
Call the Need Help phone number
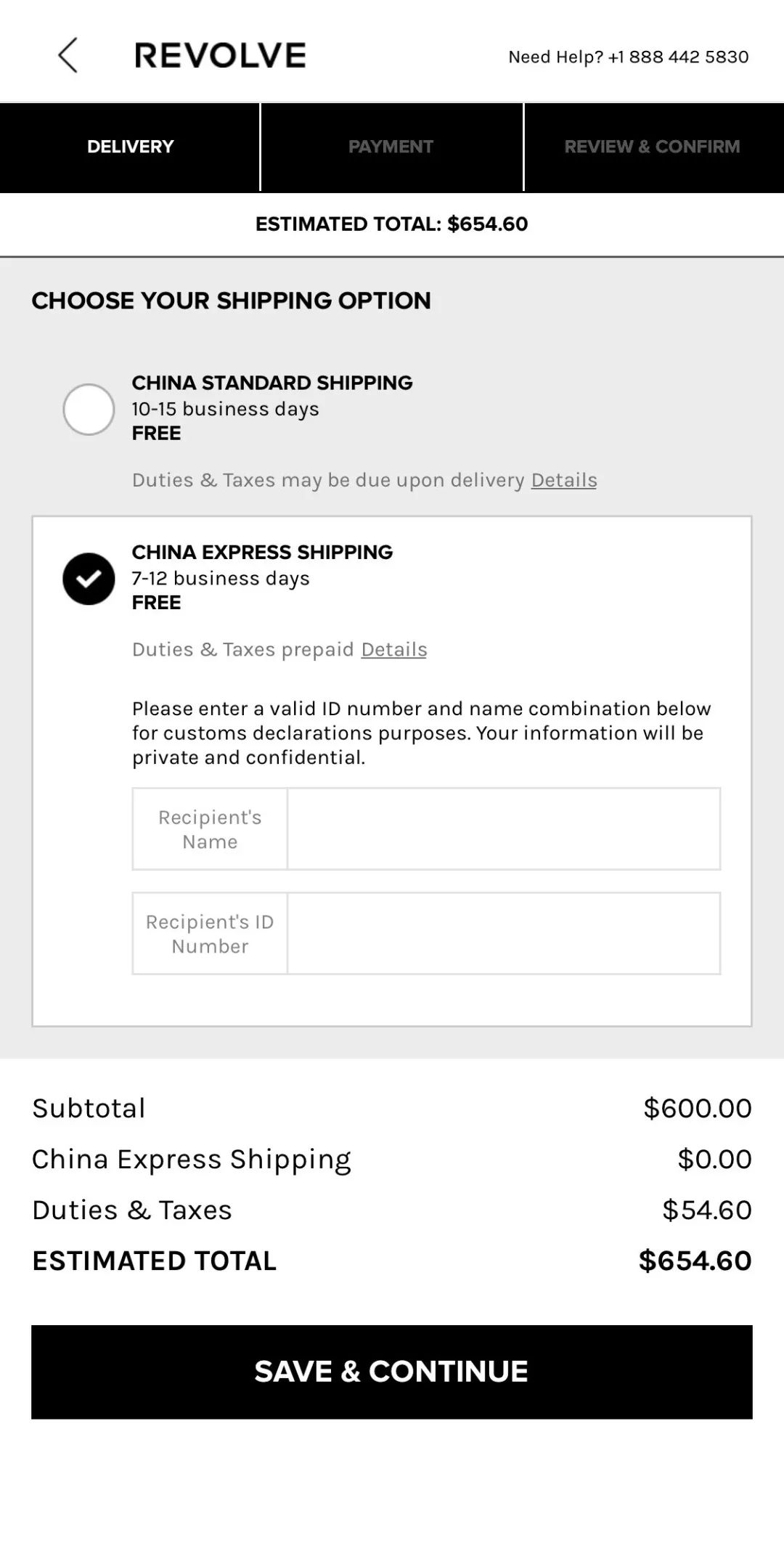(628, 57)
